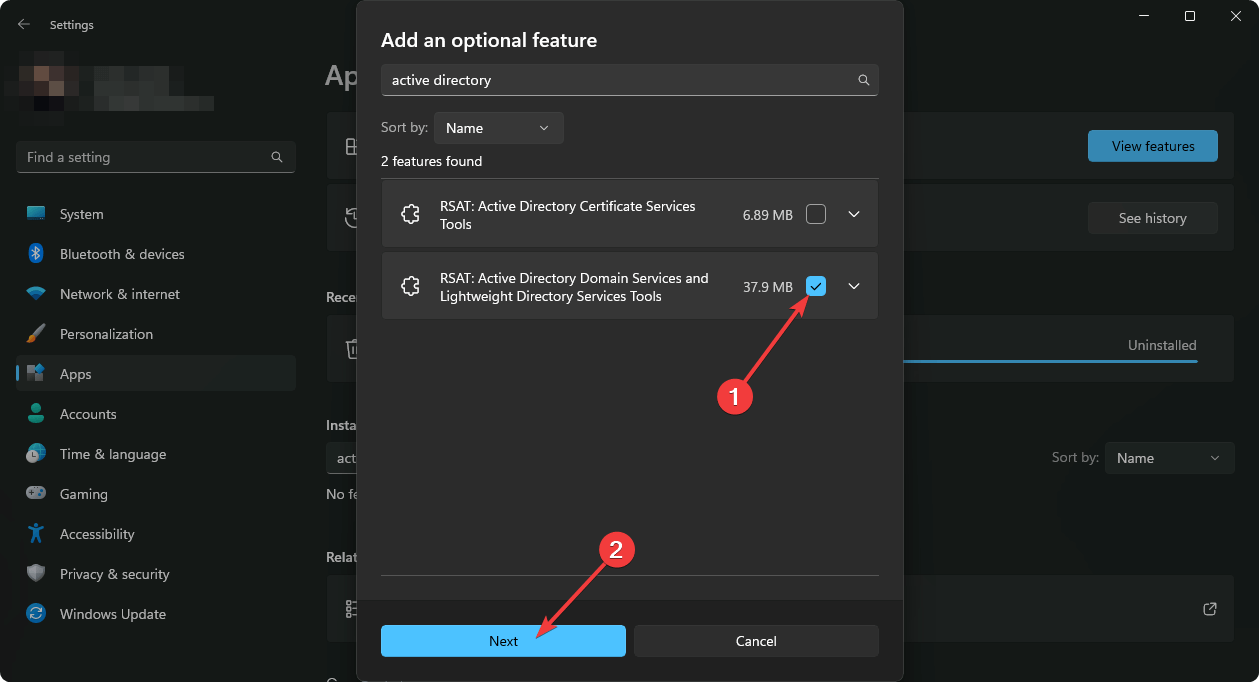The height and width of the screenshot is (682, 1259).
Task: Click the Uninstalled status text
Action: [x=1162, y=345]
